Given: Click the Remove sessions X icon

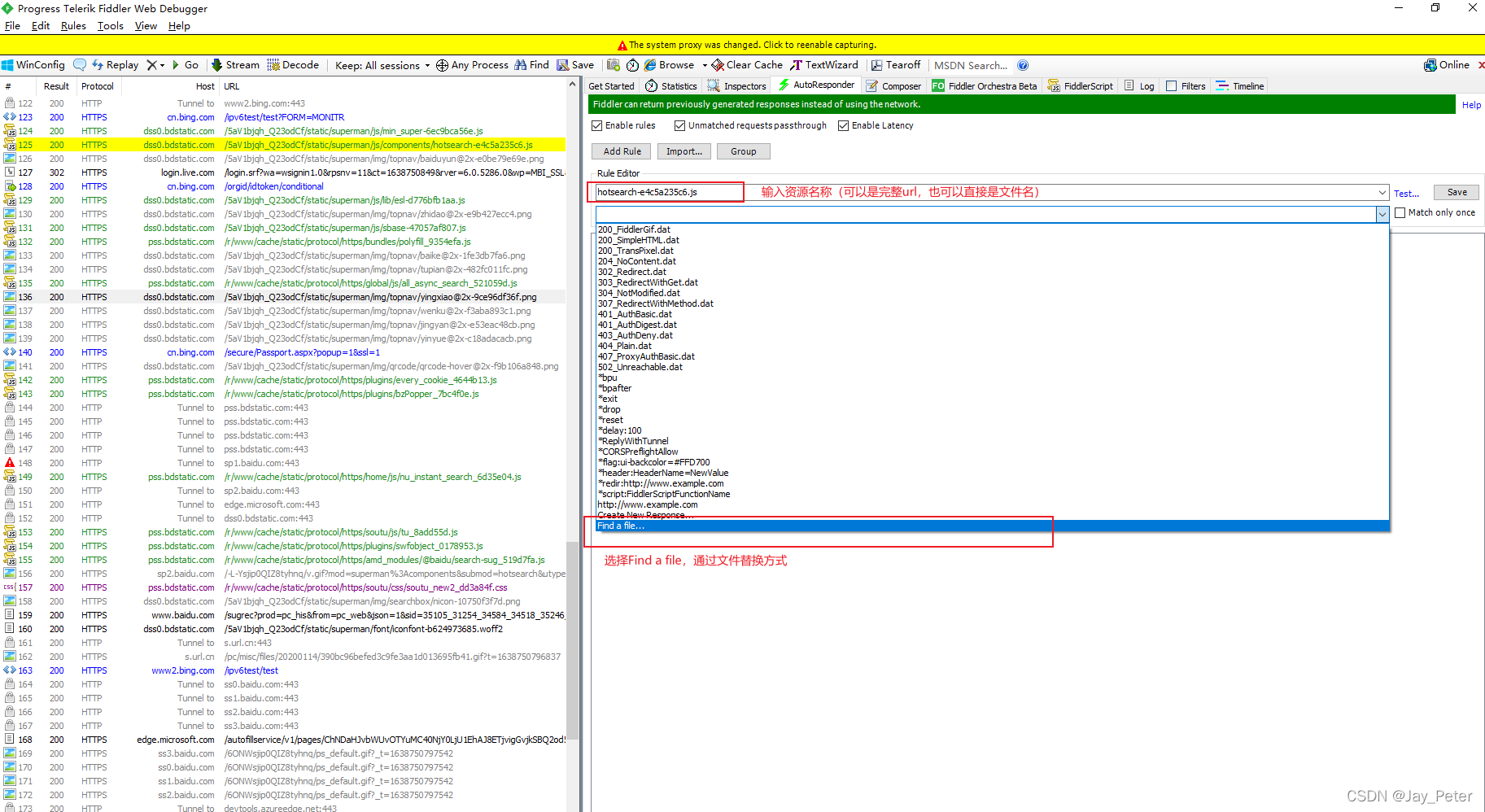Looking at the screenshot, I should pyautogui.click(x=151, y=65).
